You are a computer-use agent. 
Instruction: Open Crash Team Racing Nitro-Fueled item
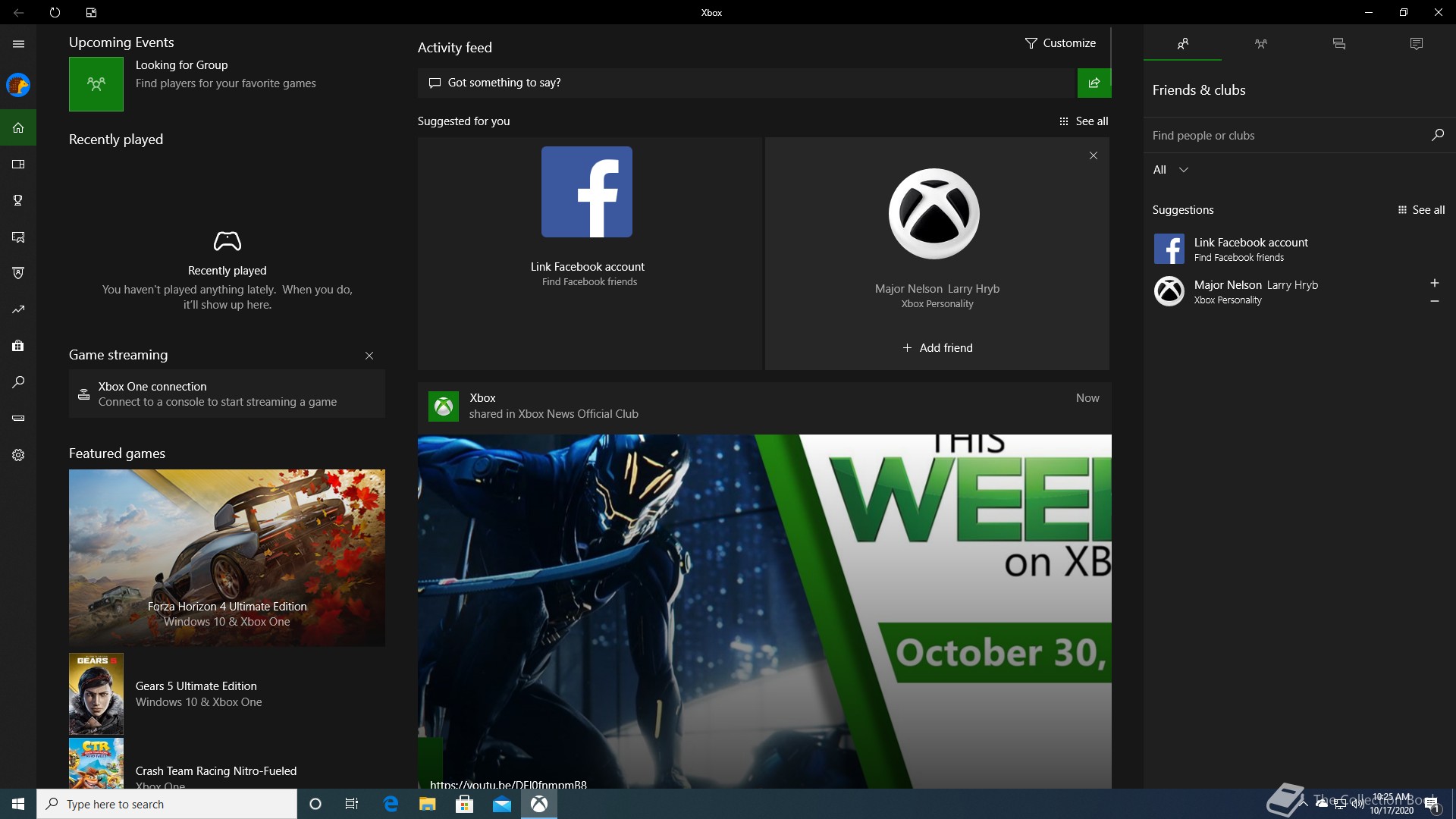(x=227, y=764)
